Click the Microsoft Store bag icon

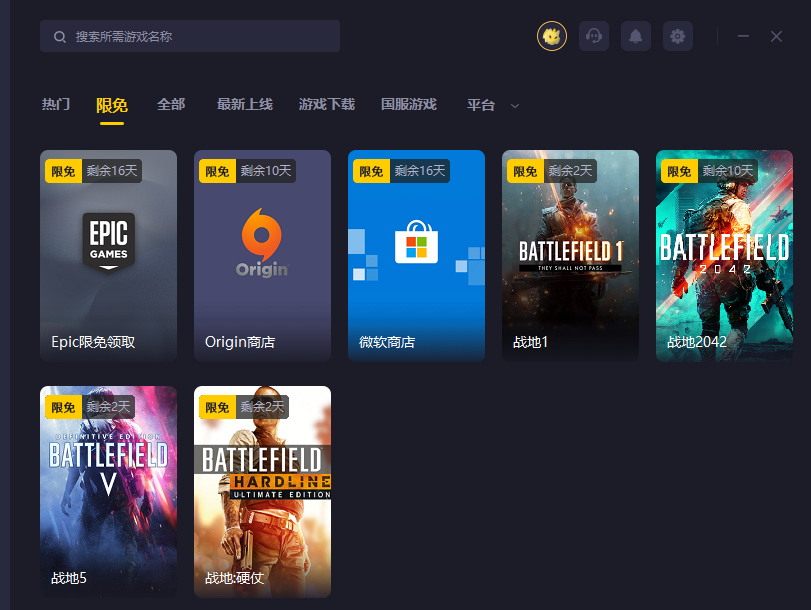(x=416, y=242)
